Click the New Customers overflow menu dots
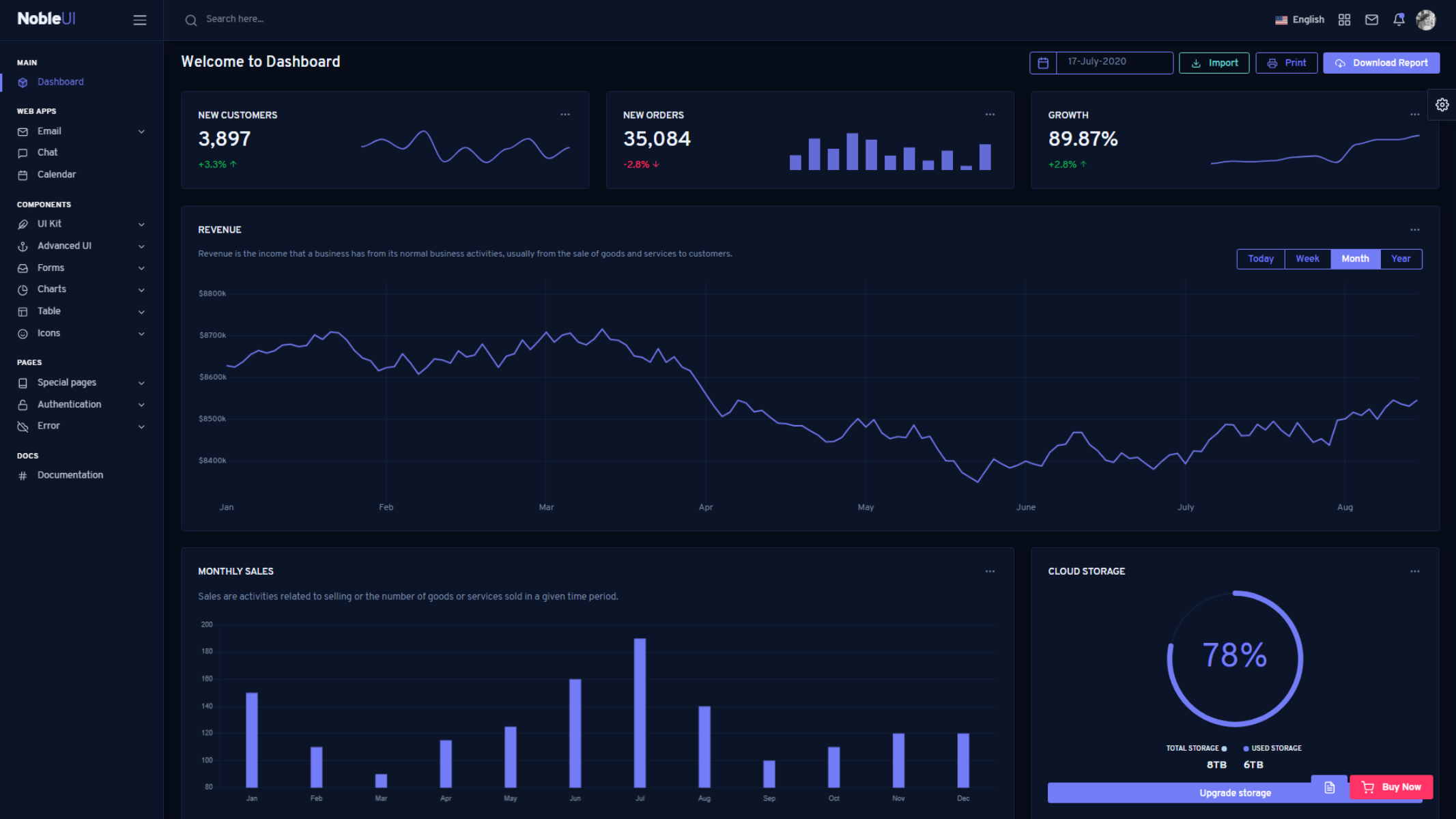Image resolution: width=1456 pixels, height=819 pixels. point(565,113)
